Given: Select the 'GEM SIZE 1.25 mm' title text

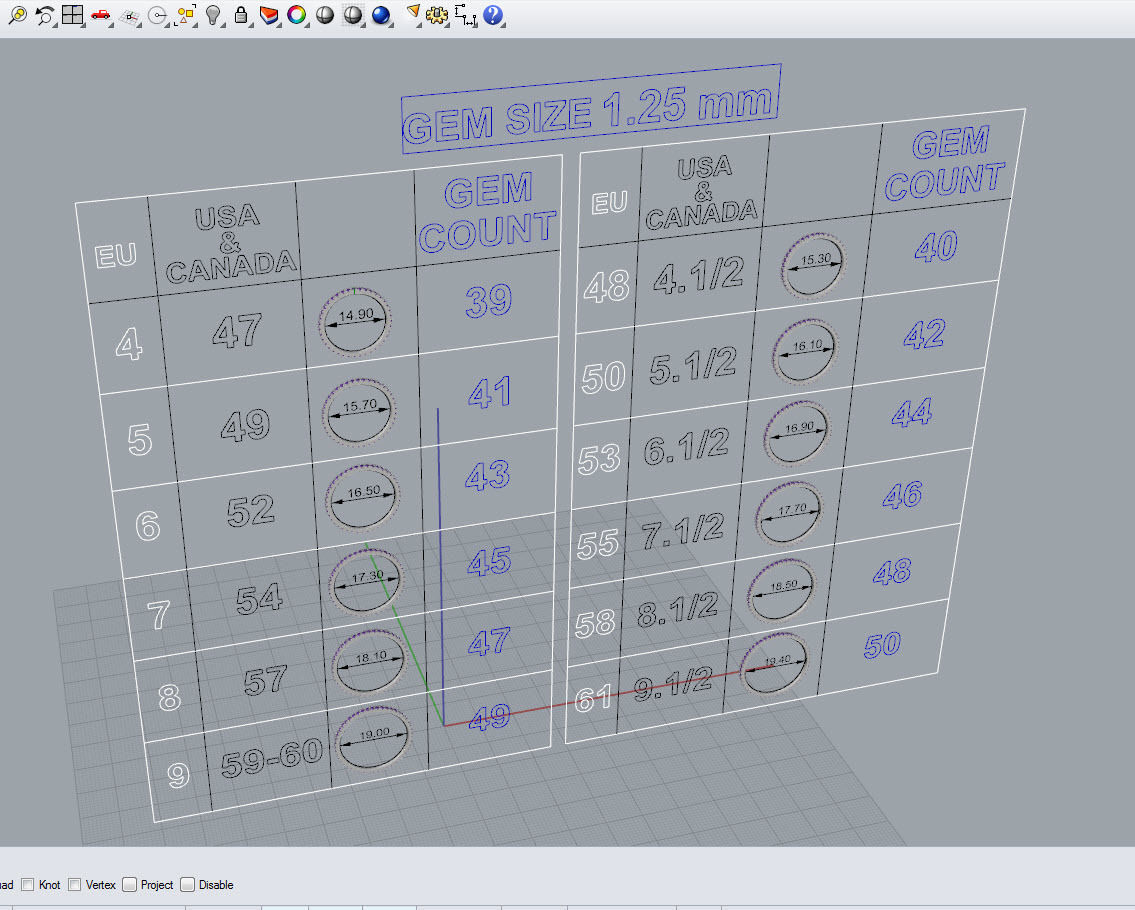Looking at the screenshot, I should 590,112.
